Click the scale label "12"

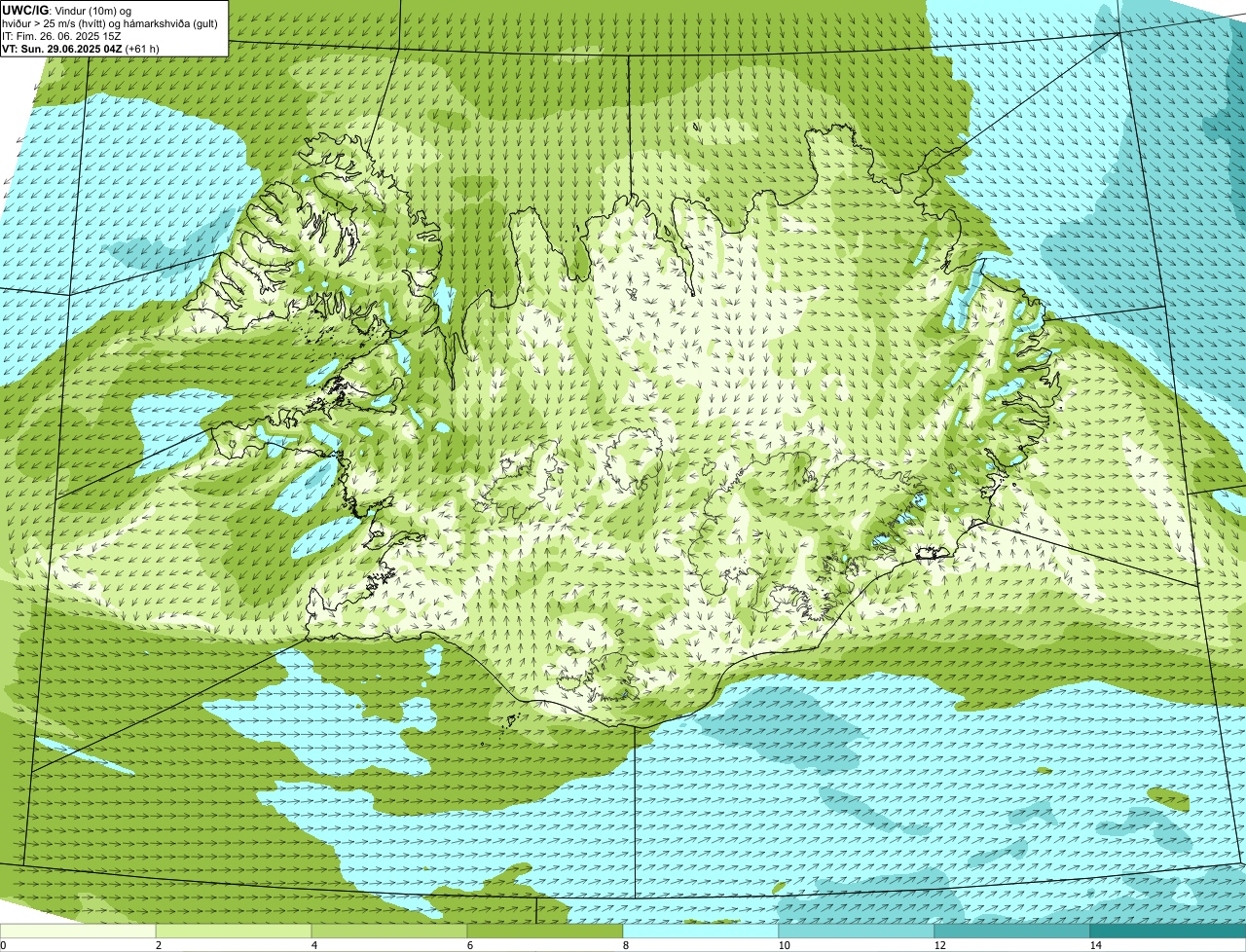point(939,945)
